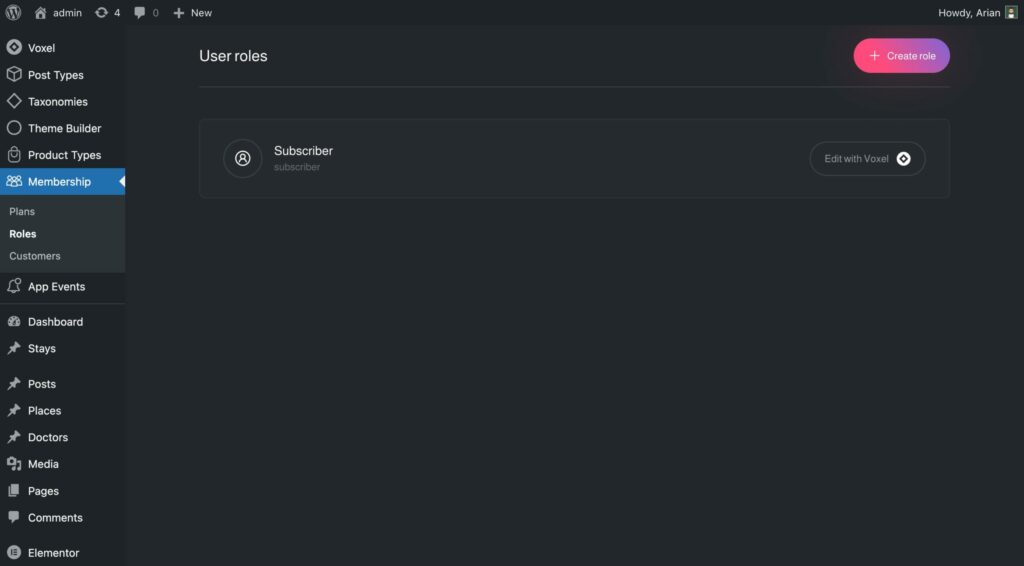Click the App Events bell icon
Viewport: 1024px width, 566px height.
pos(14,287)
